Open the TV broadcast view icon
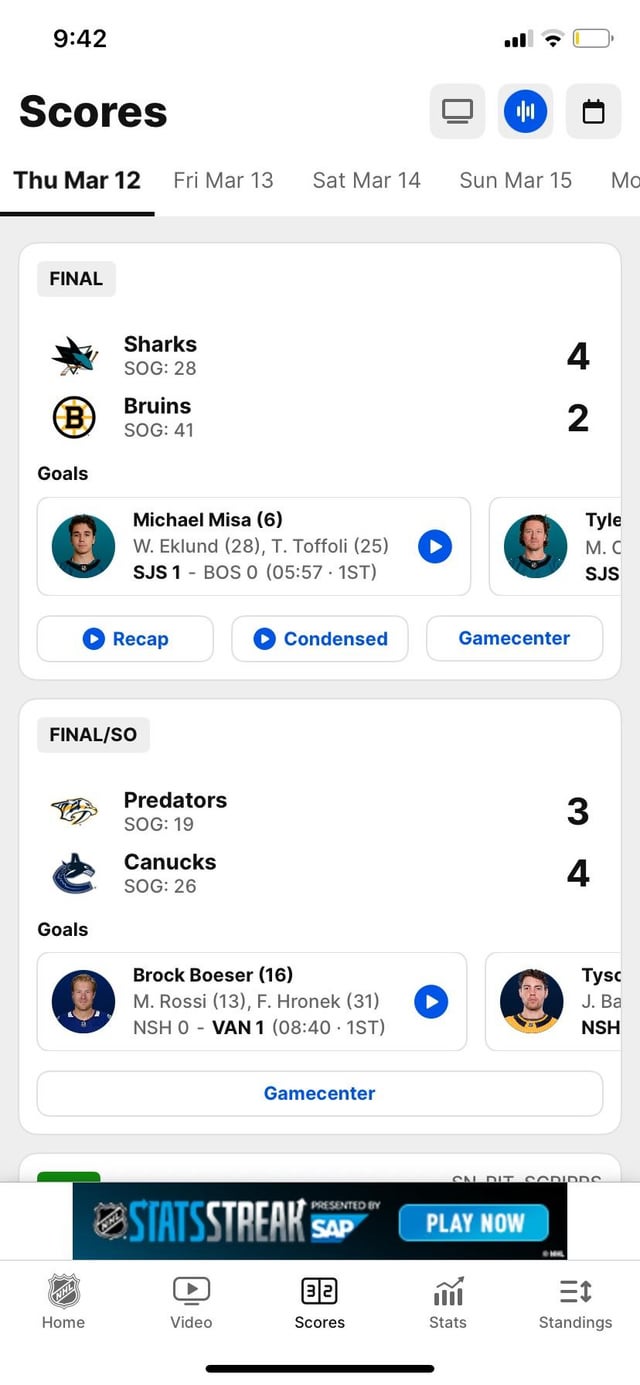Viewport: 640px width, 1385px height. click(457, 111)
